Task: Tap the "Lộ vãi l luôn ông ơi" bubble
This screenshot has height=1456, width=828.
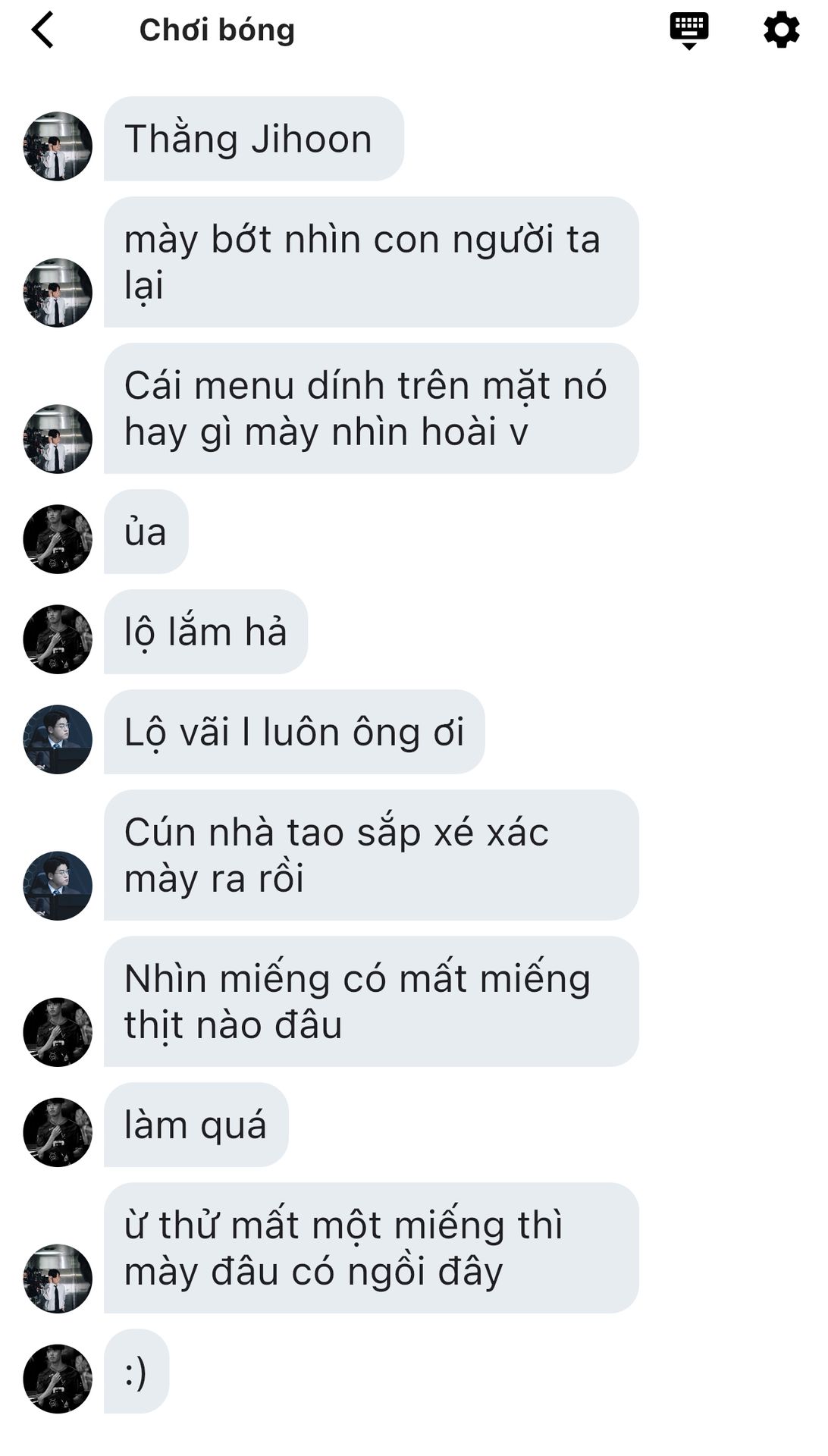Action: click(x=294, y=732)
